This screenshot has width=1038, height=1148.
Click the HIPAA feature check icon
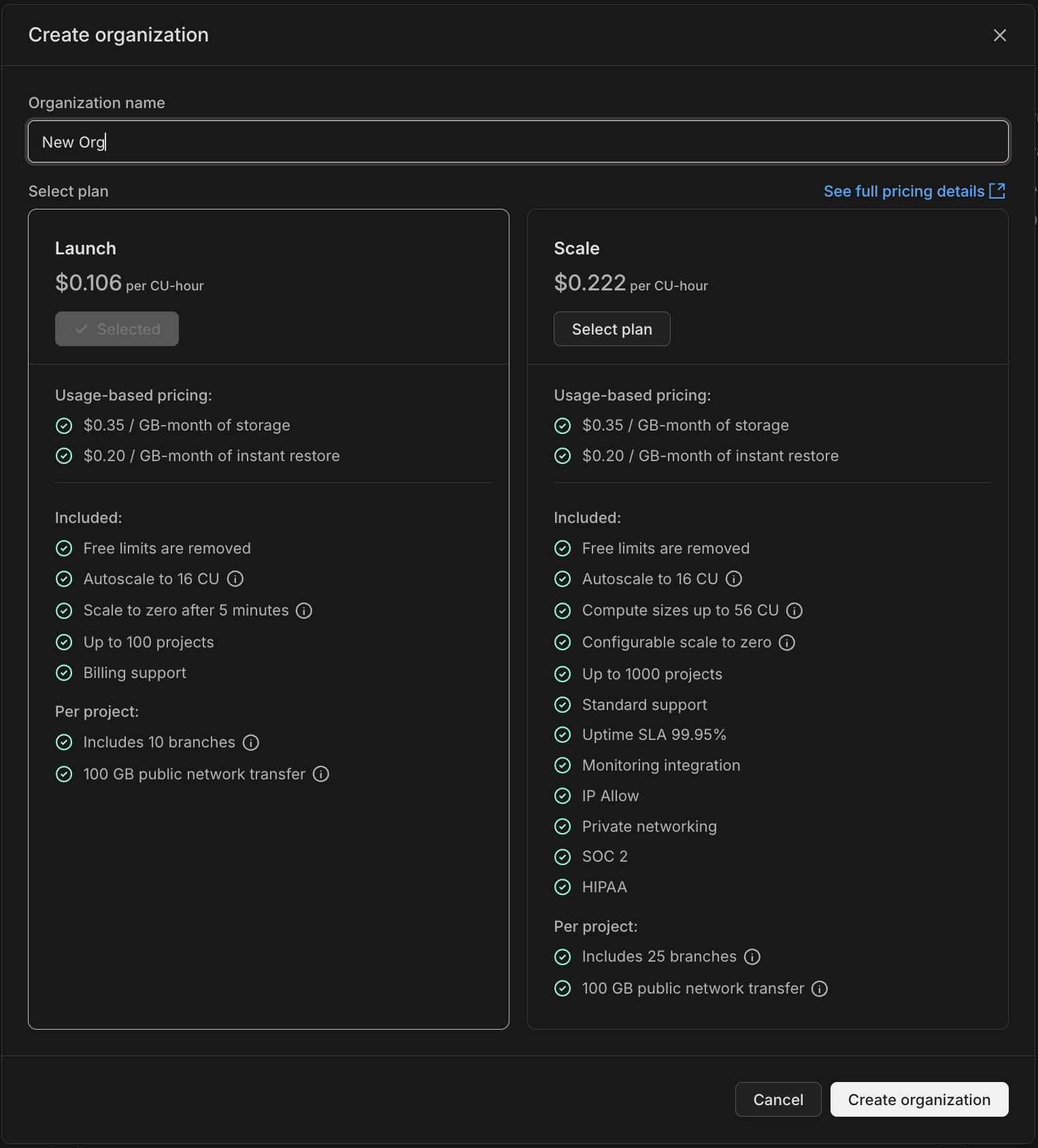tap(563, 887)
